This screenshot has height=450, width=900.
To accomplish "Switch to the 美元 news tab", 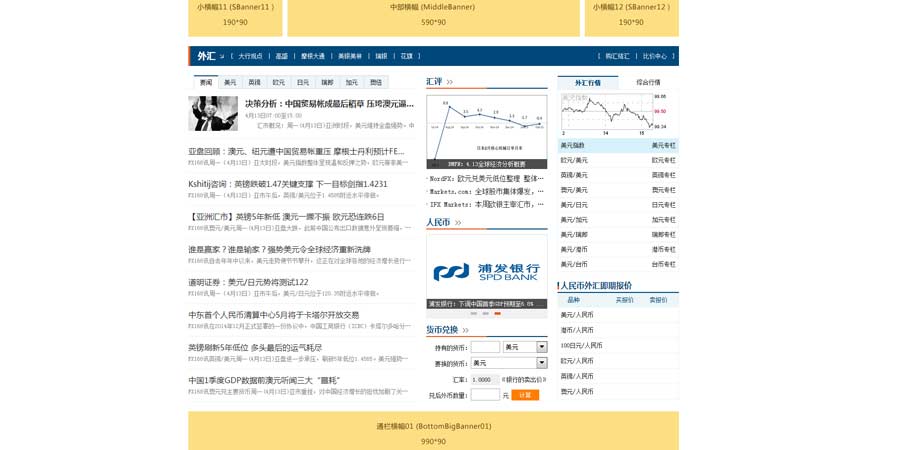I will coord(230,82).
